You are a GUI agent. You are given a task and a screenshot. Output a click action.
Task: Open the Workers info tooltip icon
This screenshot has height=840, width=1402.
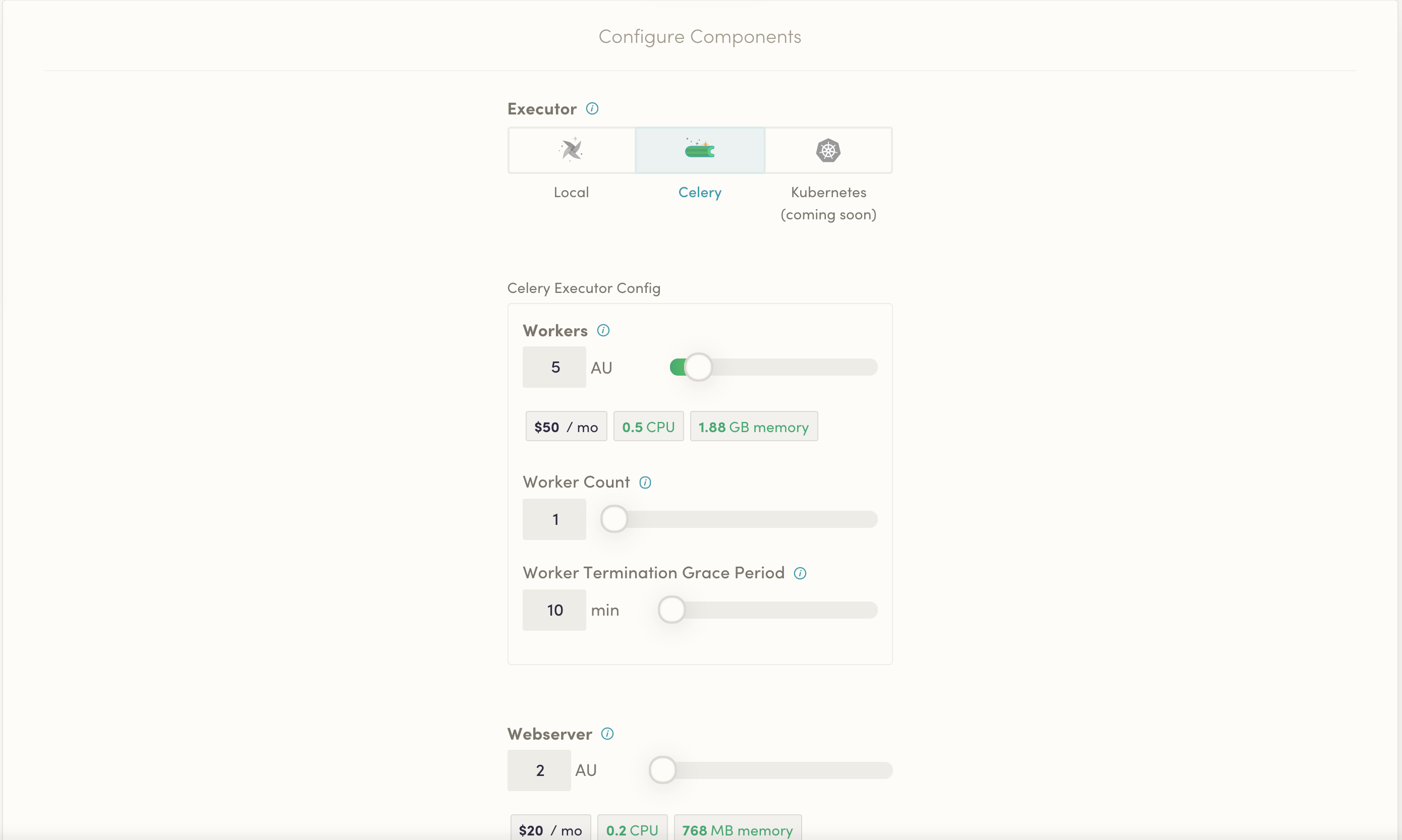coord(603,331)
